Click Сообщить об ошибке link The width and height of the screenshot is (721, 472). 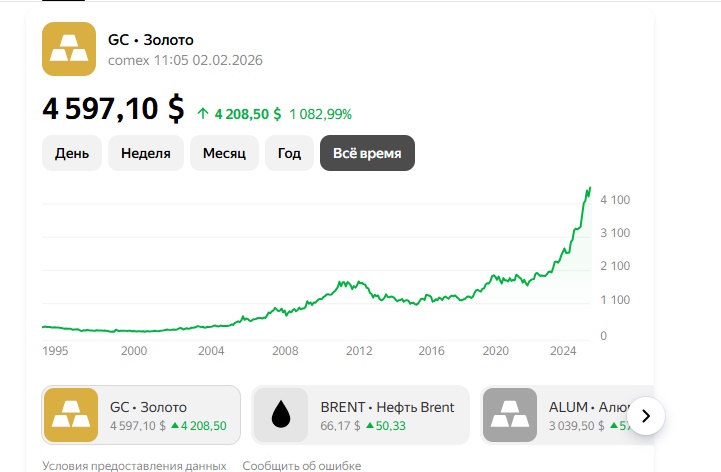(x=302, y=466)
